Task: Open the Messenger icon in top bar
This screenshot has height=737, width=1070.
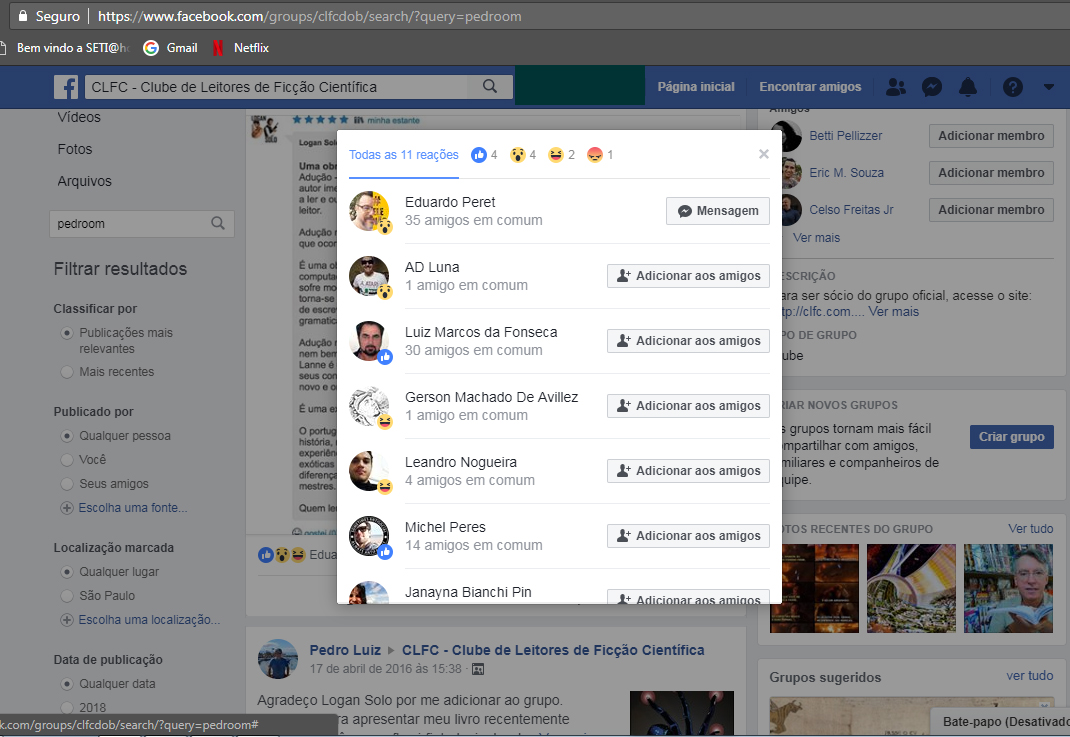Action: [932, 87]
